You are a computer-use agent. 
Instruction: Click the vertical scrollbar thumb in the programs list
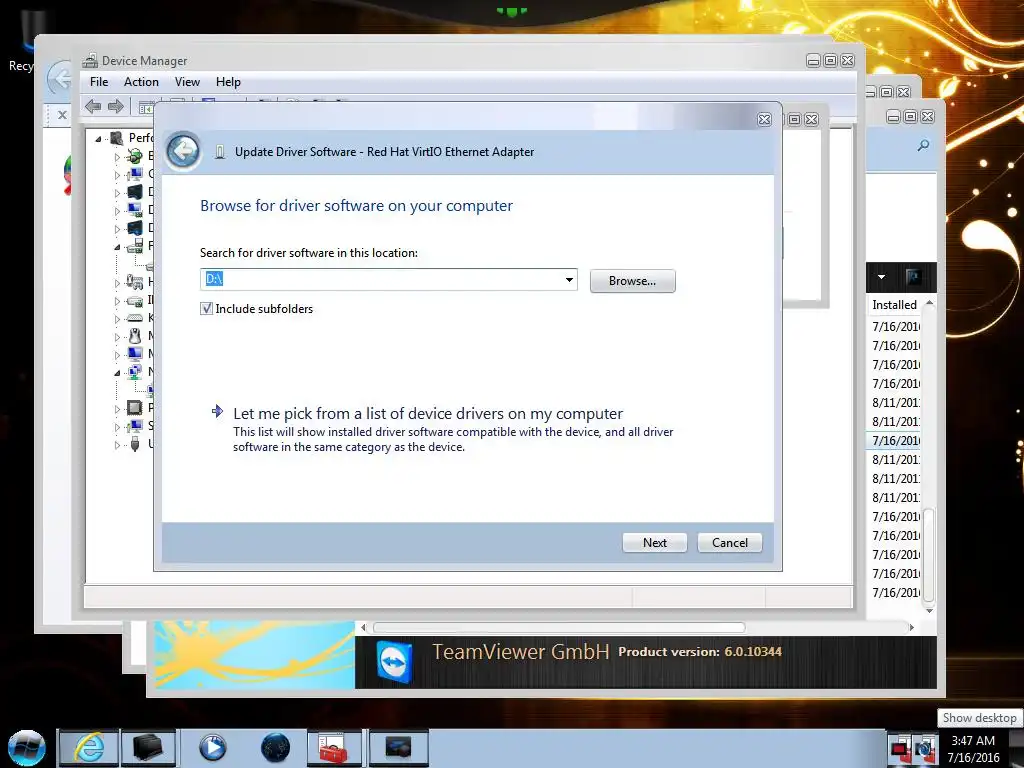coord(929,554)
